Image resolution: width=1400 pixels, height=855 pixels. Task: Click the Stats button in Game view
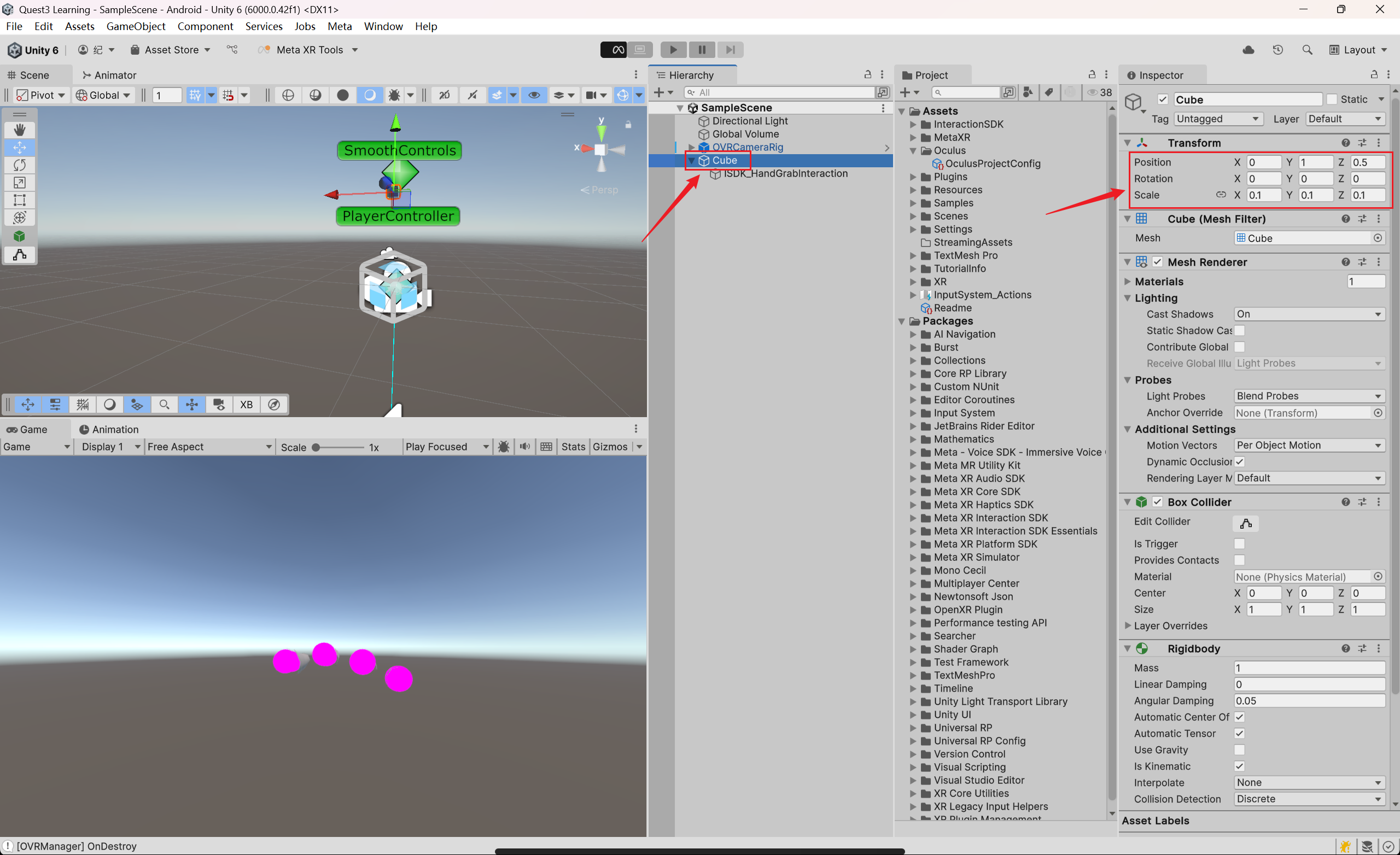click(573, 447)
